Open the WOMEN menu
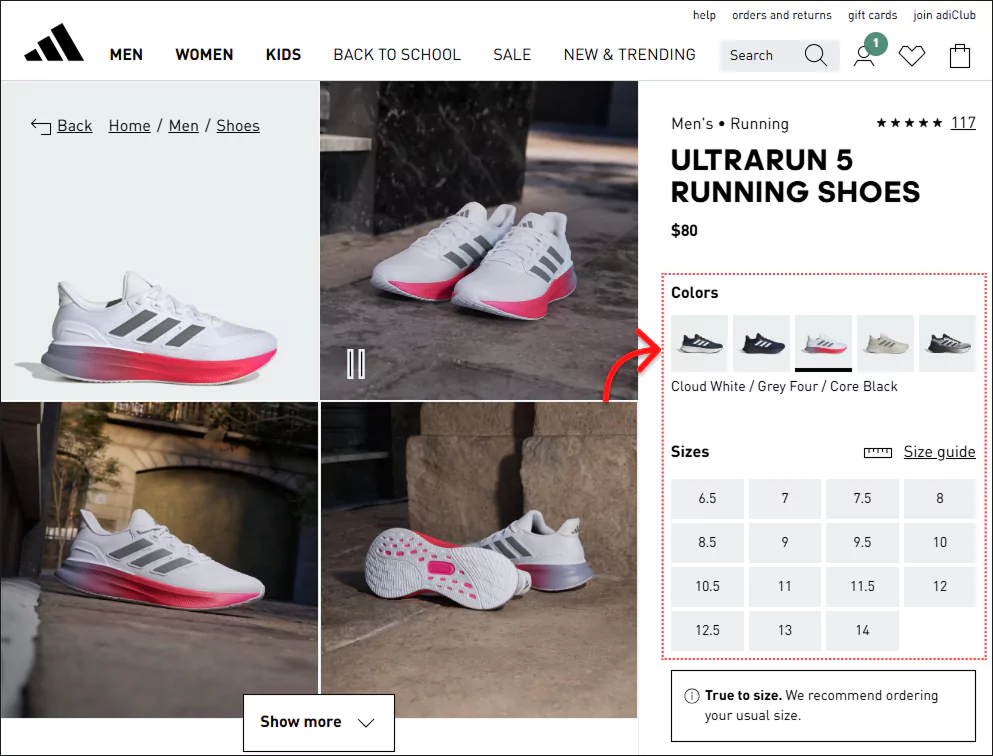Image resolution: width=993 pixels, height=756 pixels. pos(205,55)
